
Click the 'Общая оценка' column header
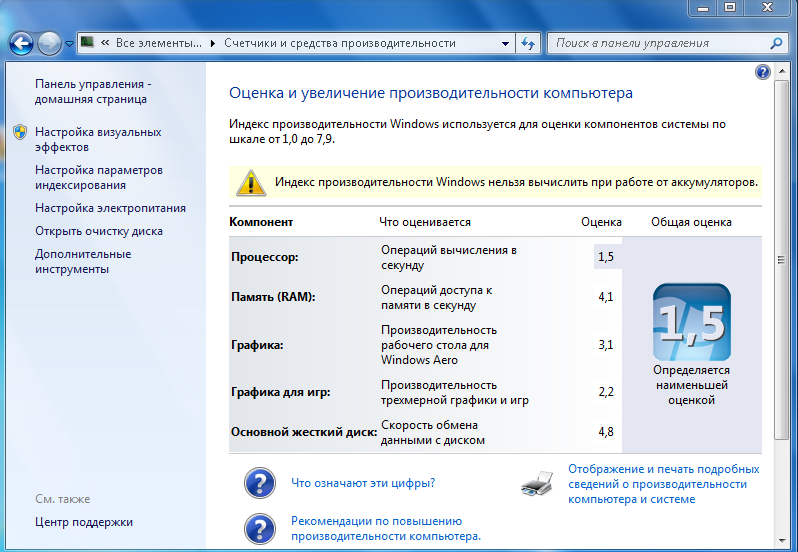pos(692,222)
